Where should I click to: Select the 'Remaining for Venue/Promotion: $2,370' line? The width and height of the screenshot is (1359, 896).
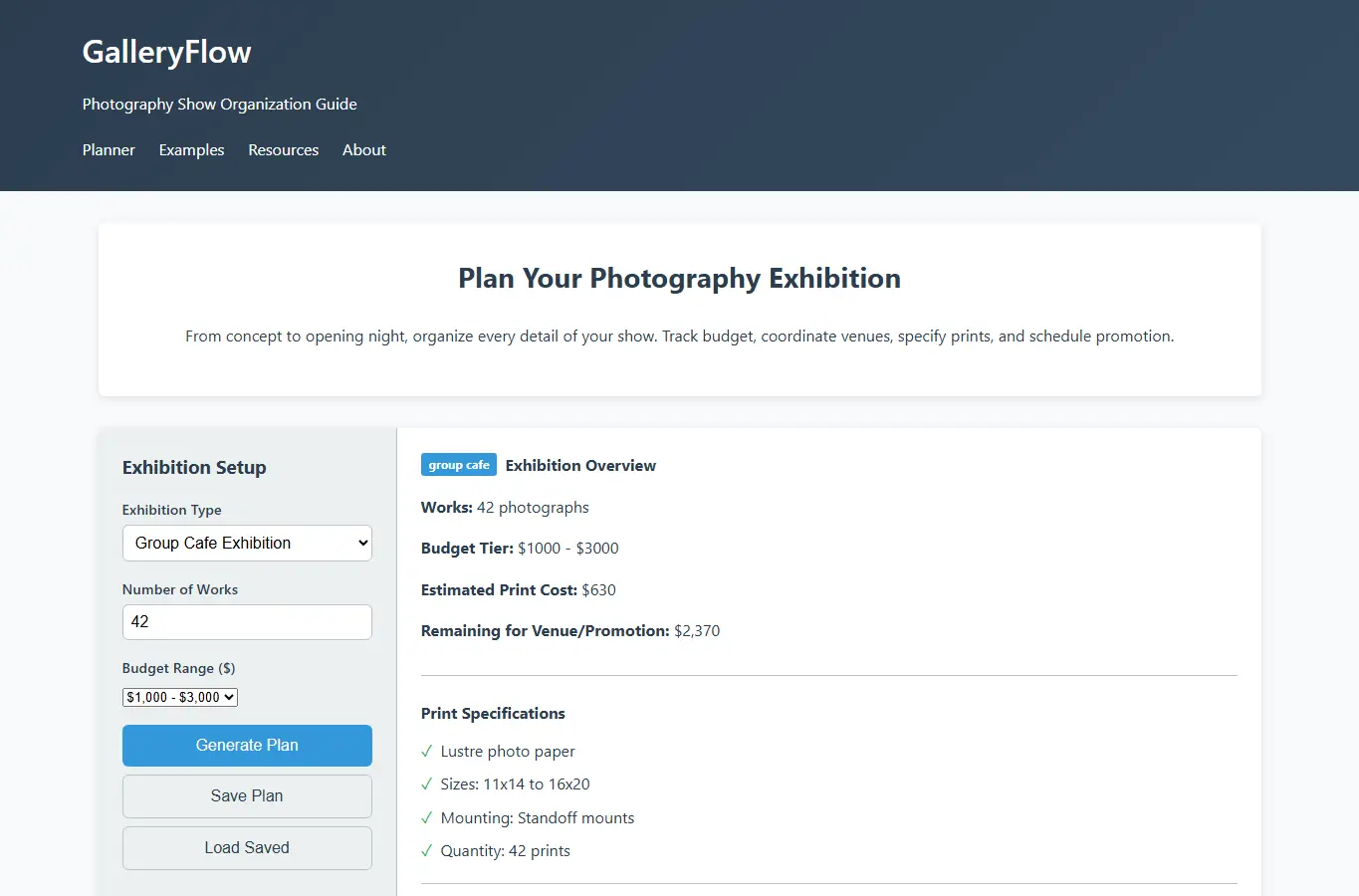(570, 631)
